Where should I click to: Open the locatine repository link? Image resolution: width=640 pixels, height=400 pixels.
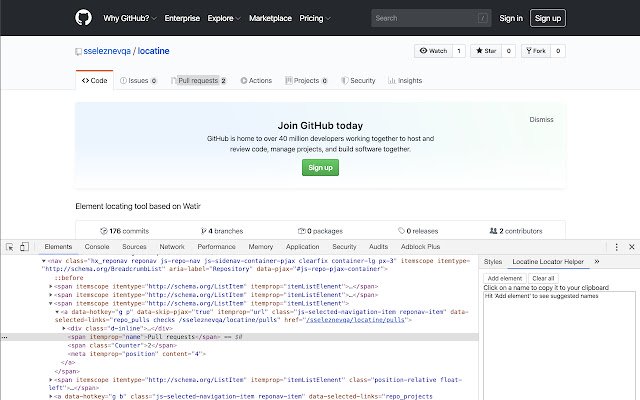(x=153, y=51)
